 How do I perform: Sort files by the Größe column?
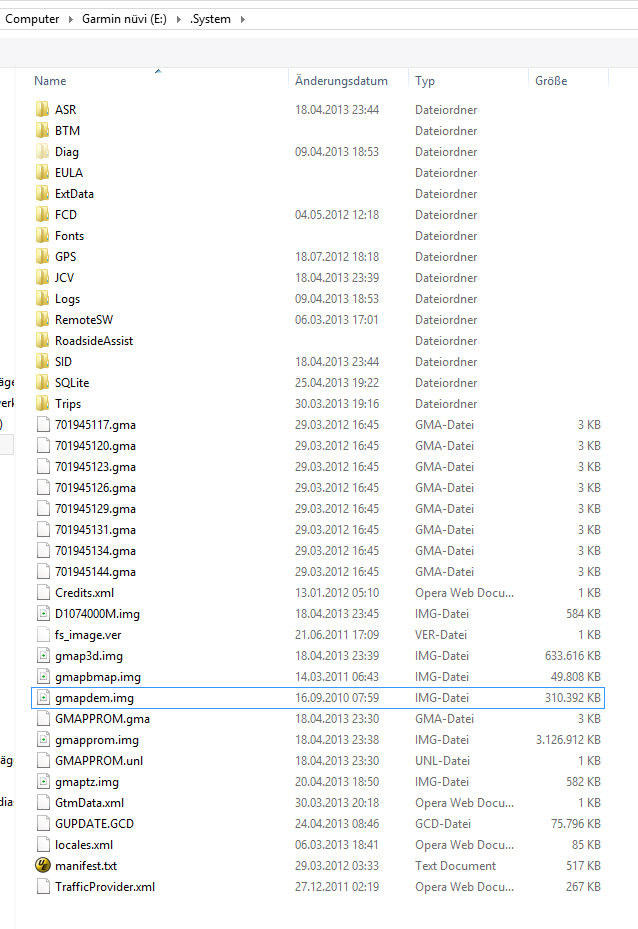551,81
